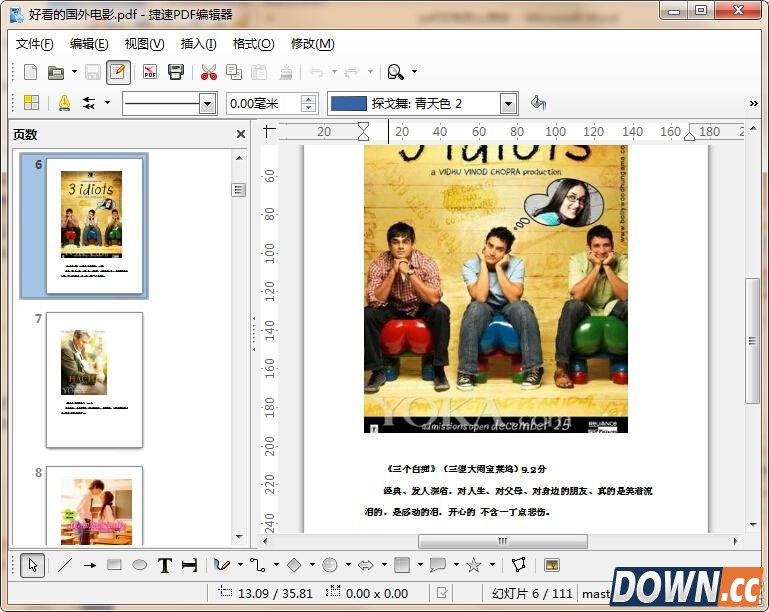The image size is (769, 612).
Task: Expand curve tool dropdown arrow
Action: (x=240, y=565)
